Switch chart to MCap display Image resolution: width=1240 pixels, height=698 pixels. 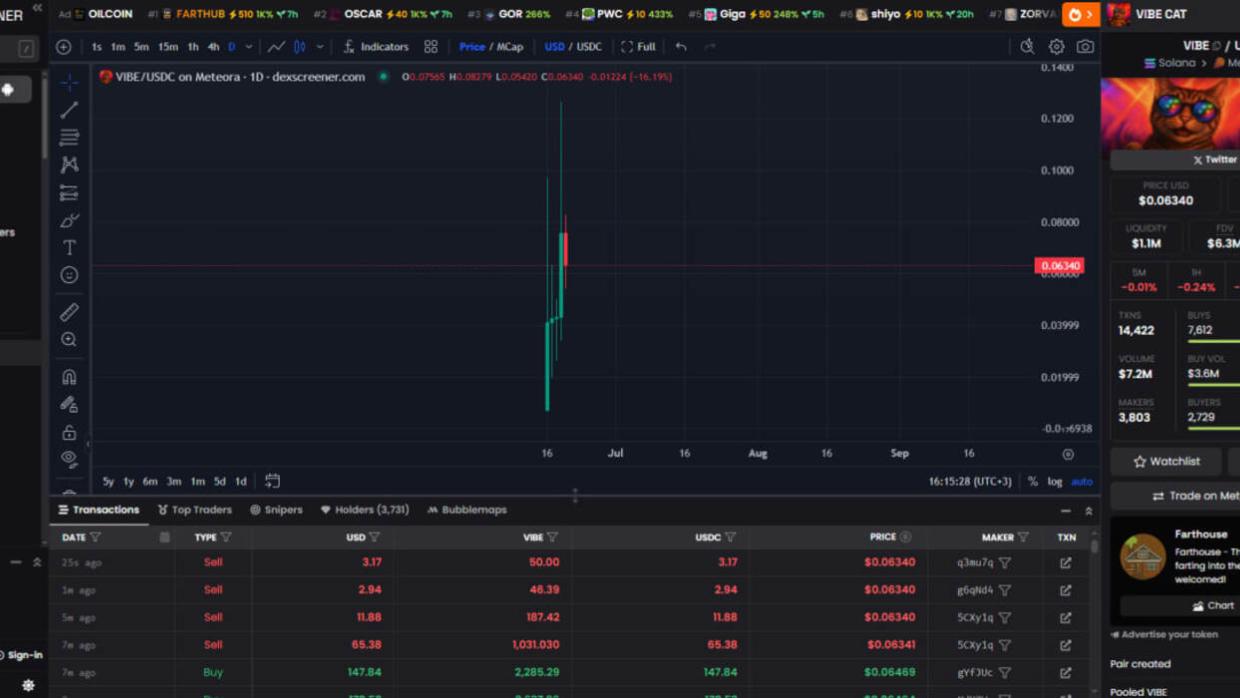click(x=510, y=47)
